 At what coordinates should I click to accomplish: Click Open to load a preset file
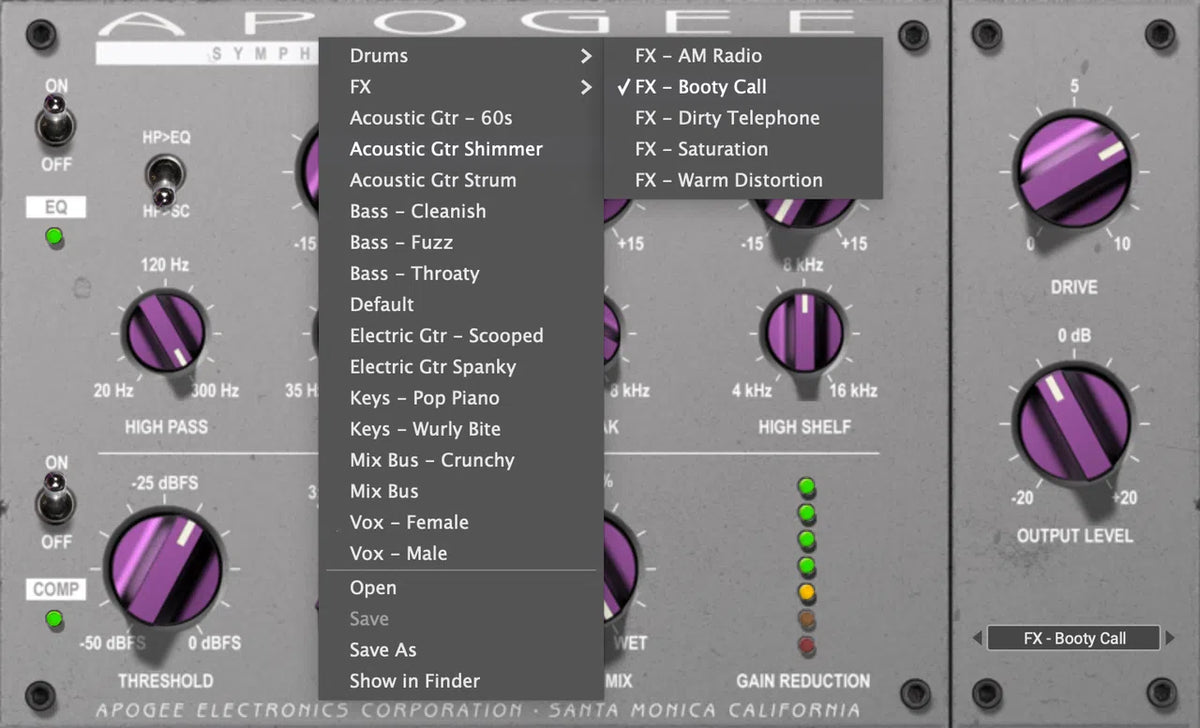point(372,587)
